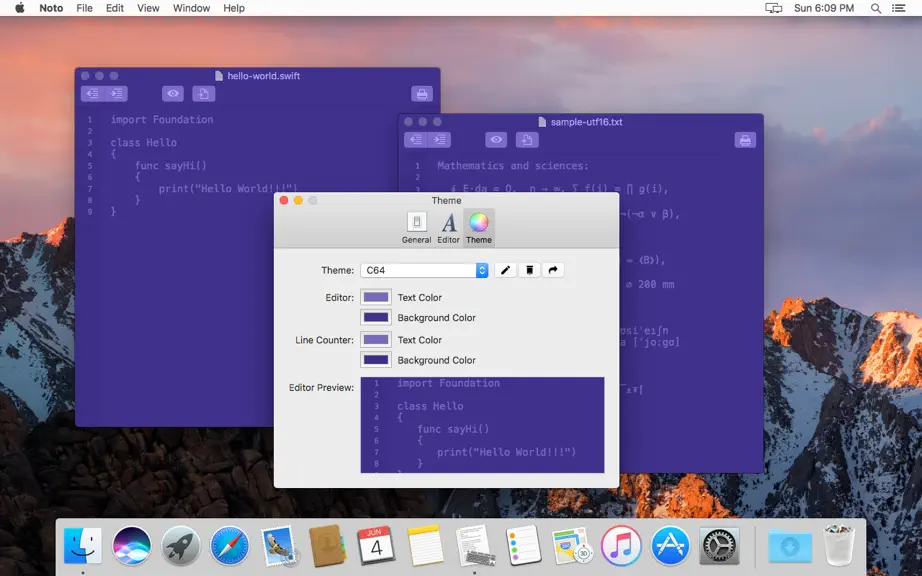Image resolution: width=922 pixels, height=576 pixels.
Task: Toggle eye preview icon in hello-world.swift window
Action: 173,93
